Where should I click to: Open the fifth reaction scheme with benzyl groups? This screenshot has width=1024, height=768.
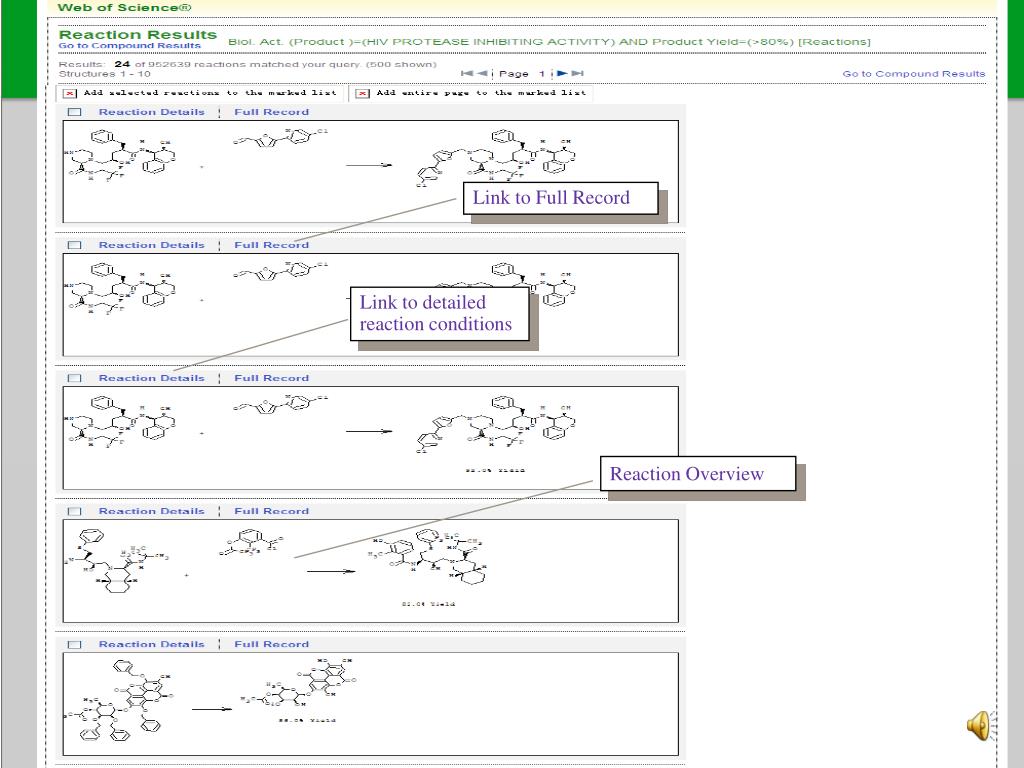(x=370, y=704)
